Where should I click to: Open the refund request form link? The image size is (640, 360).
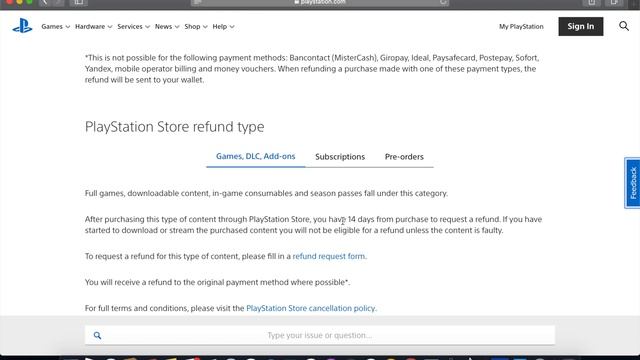(x=329, y=256)
